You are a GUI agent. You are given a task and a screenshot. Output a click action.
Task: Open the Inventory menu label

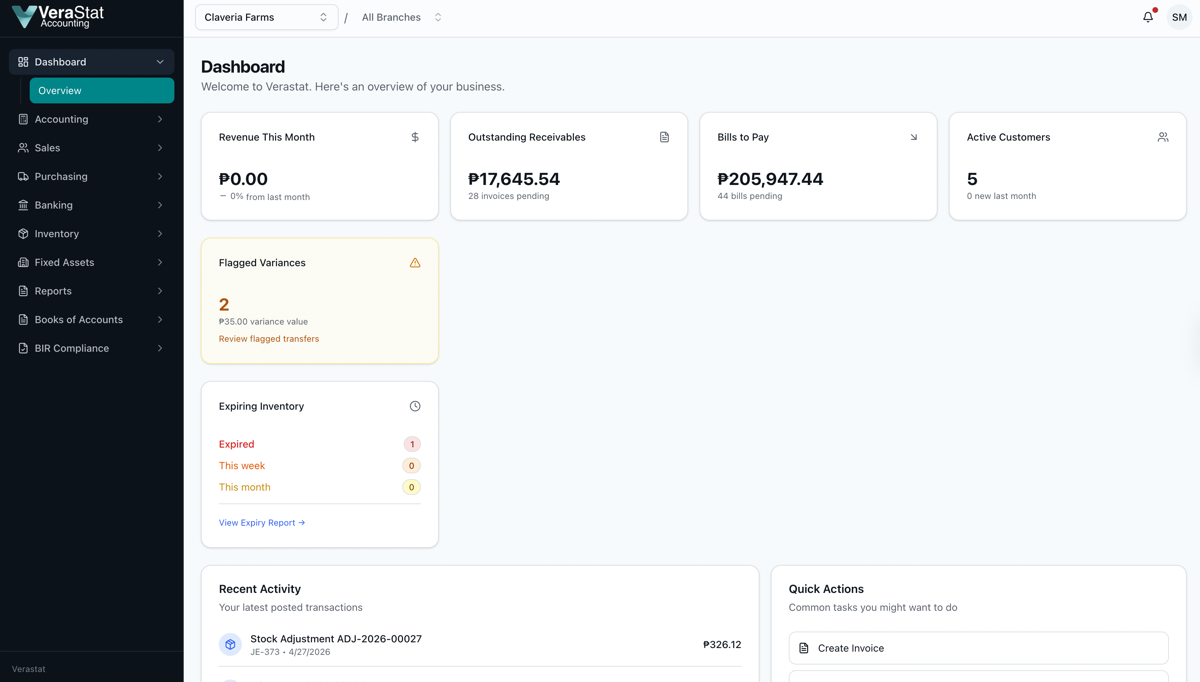pos(56,234)
